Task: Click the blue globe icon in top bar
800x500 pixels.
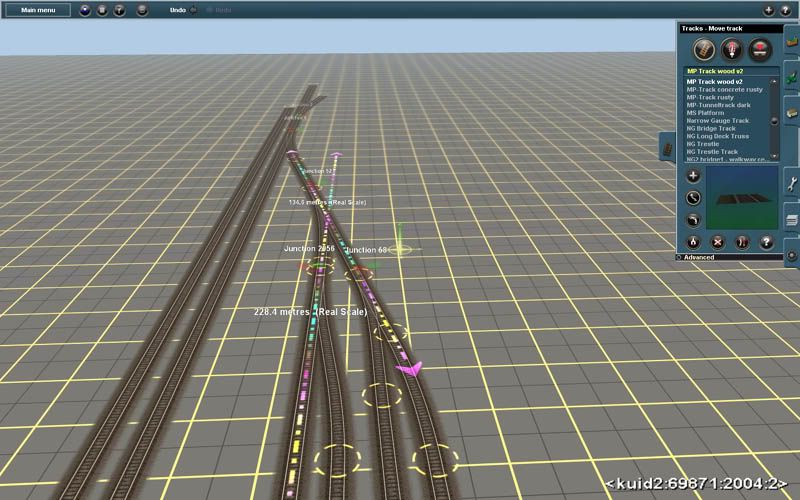Action: point(85,10)
